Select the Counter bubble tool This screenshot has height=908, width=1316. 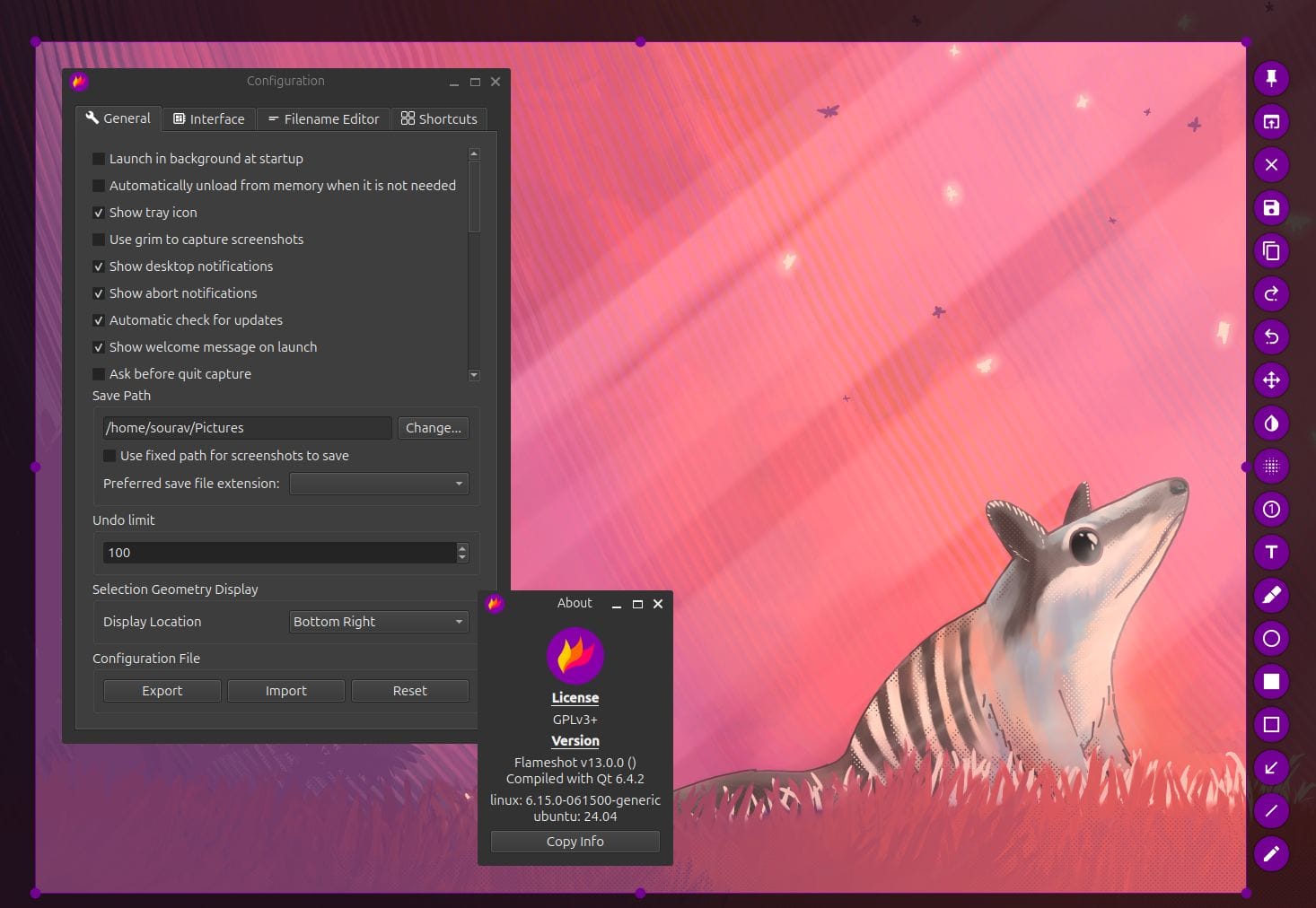tap(1270, 509)
